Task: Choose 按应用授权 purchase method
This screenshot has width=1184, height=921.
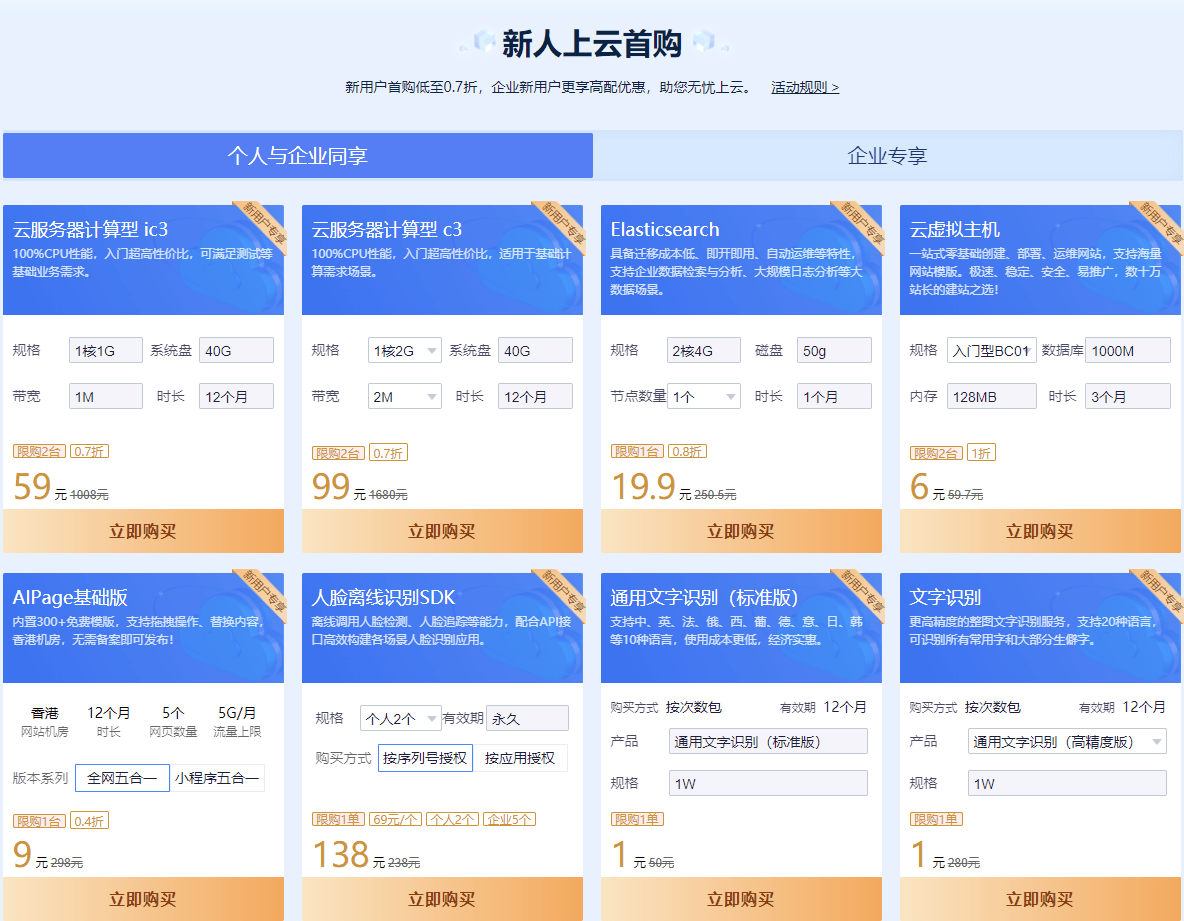Action: 520,758
